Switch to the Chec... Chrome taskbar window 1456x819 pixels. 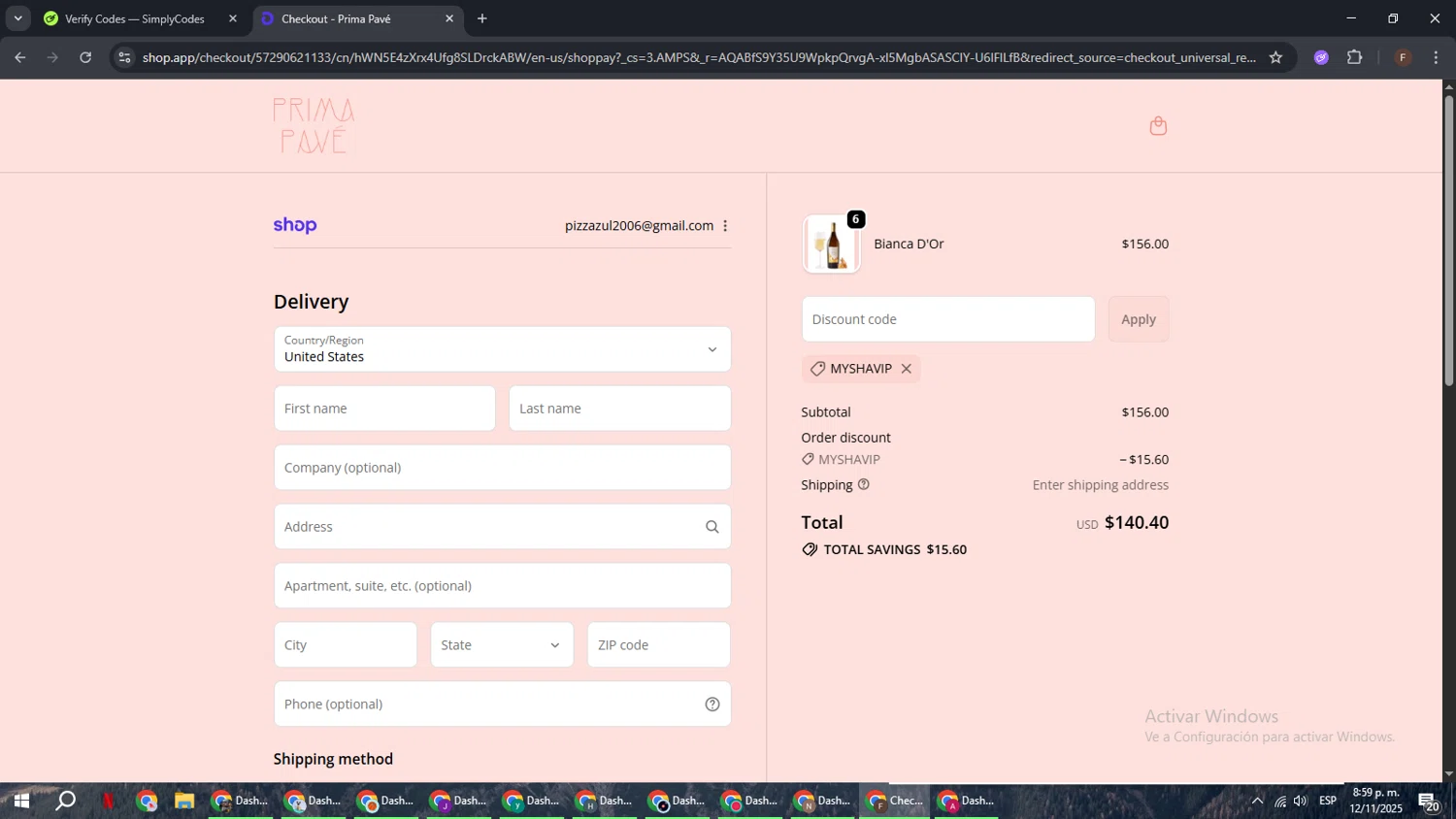895,801
